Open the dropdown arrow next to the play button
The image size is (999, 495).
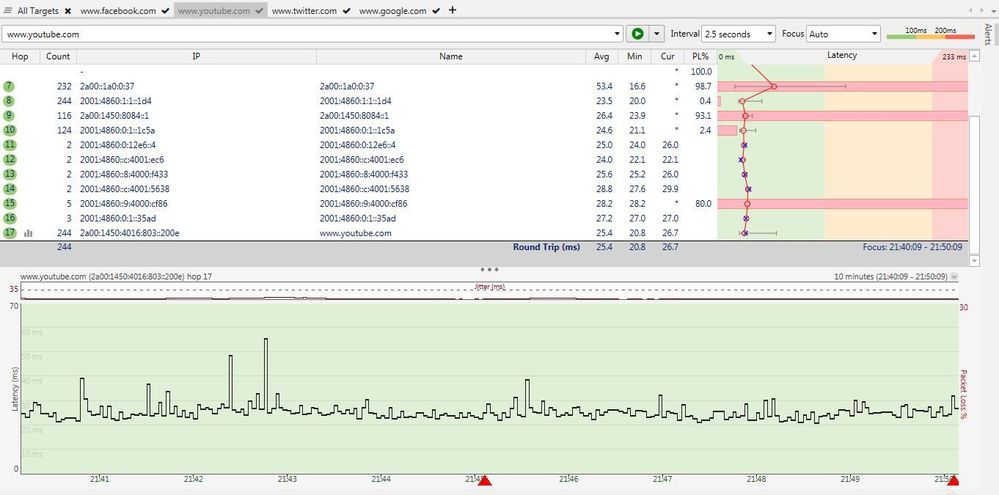[657, 34]
